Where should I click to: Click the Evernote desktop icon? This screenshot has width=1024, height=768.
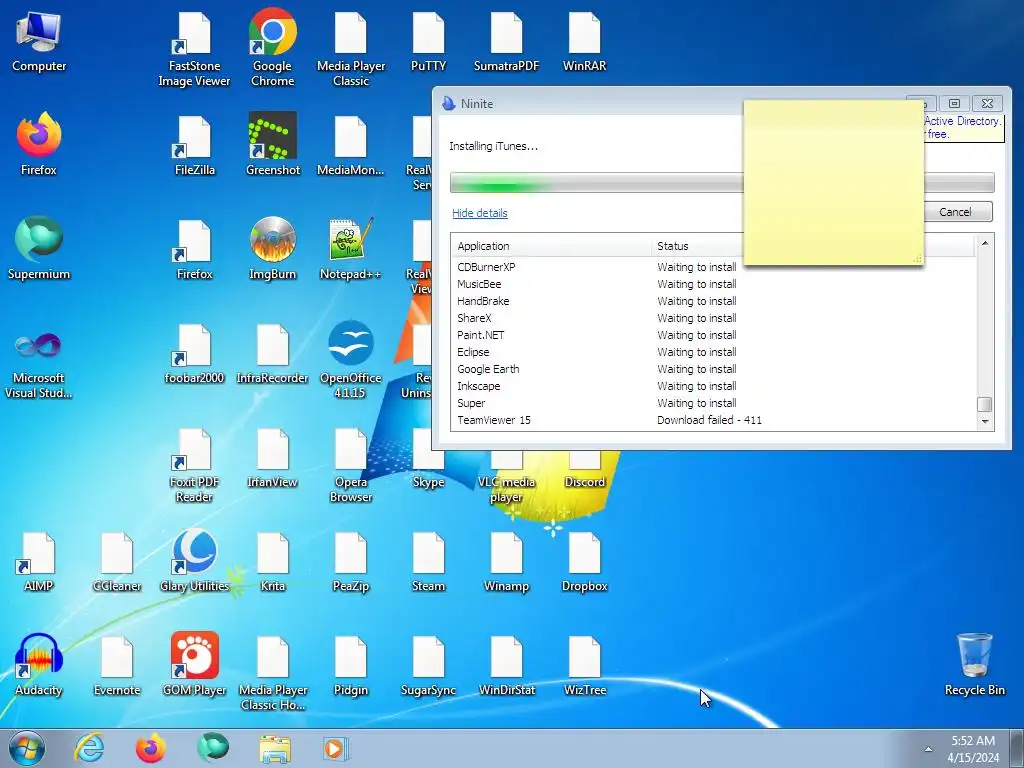(117, 666)
